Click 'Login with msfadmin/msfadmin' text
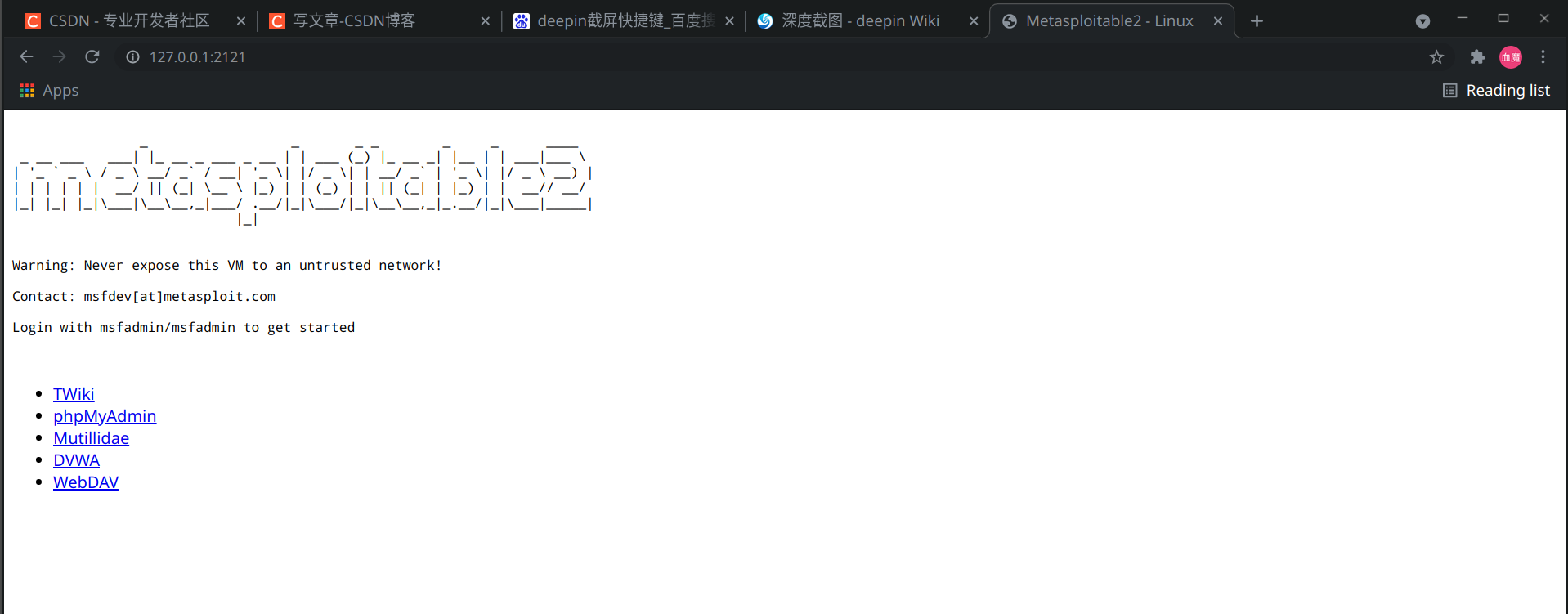This screenshot has height=614, width=1568. coord(184,328)
